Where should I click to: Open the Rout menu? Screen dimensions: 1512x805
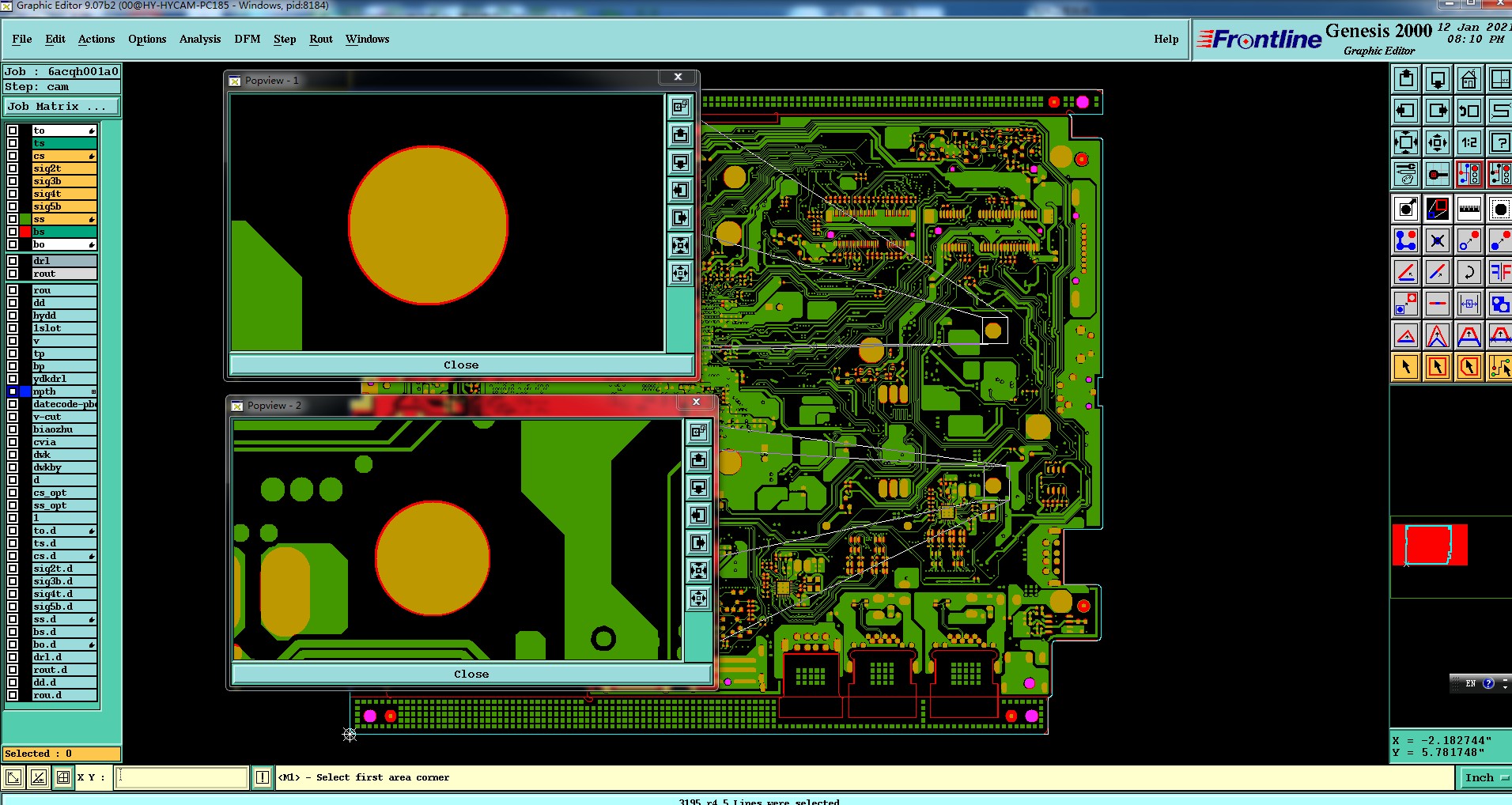321,39
